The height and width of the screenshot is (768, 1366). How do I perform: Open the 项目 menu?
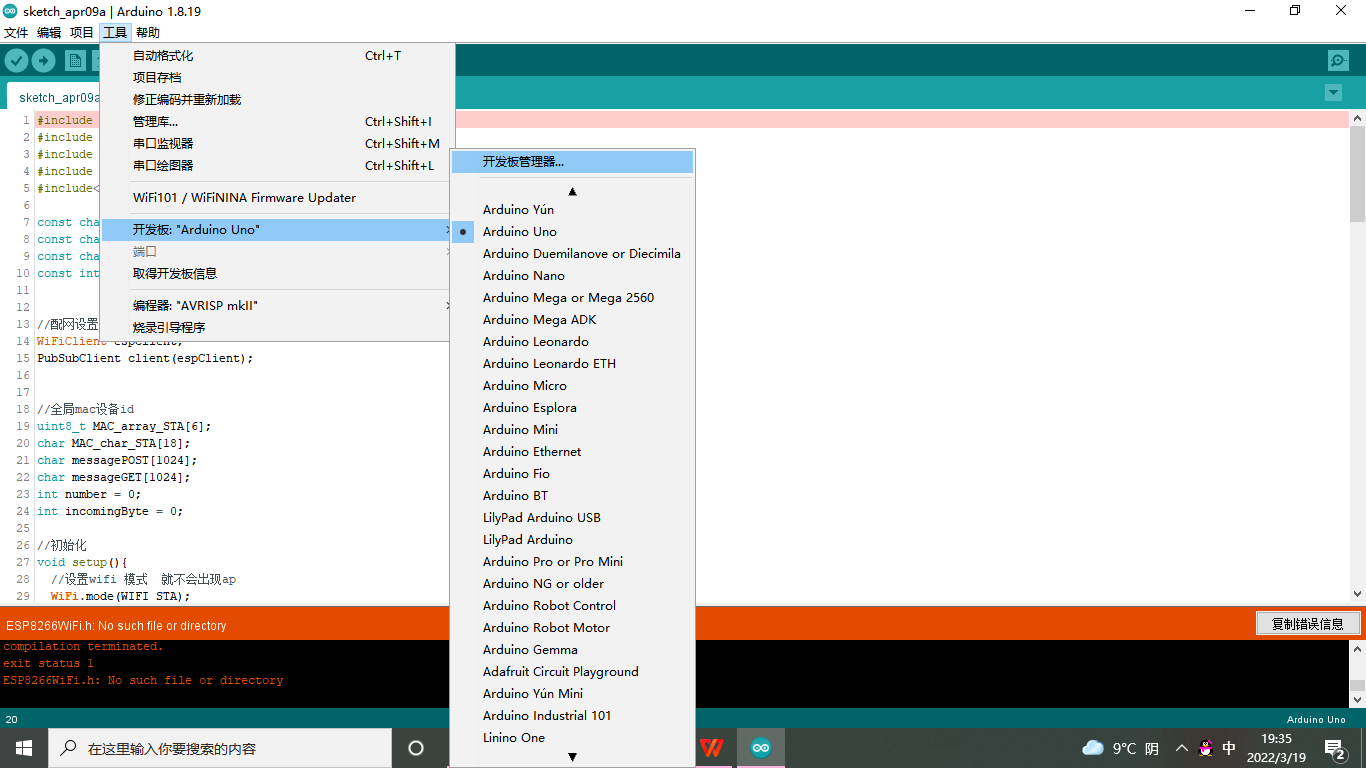[82, 32]
